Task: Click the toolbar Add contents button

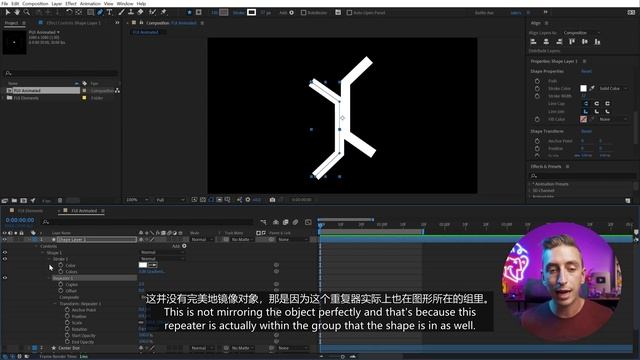Action: click(x=291, y=13)
